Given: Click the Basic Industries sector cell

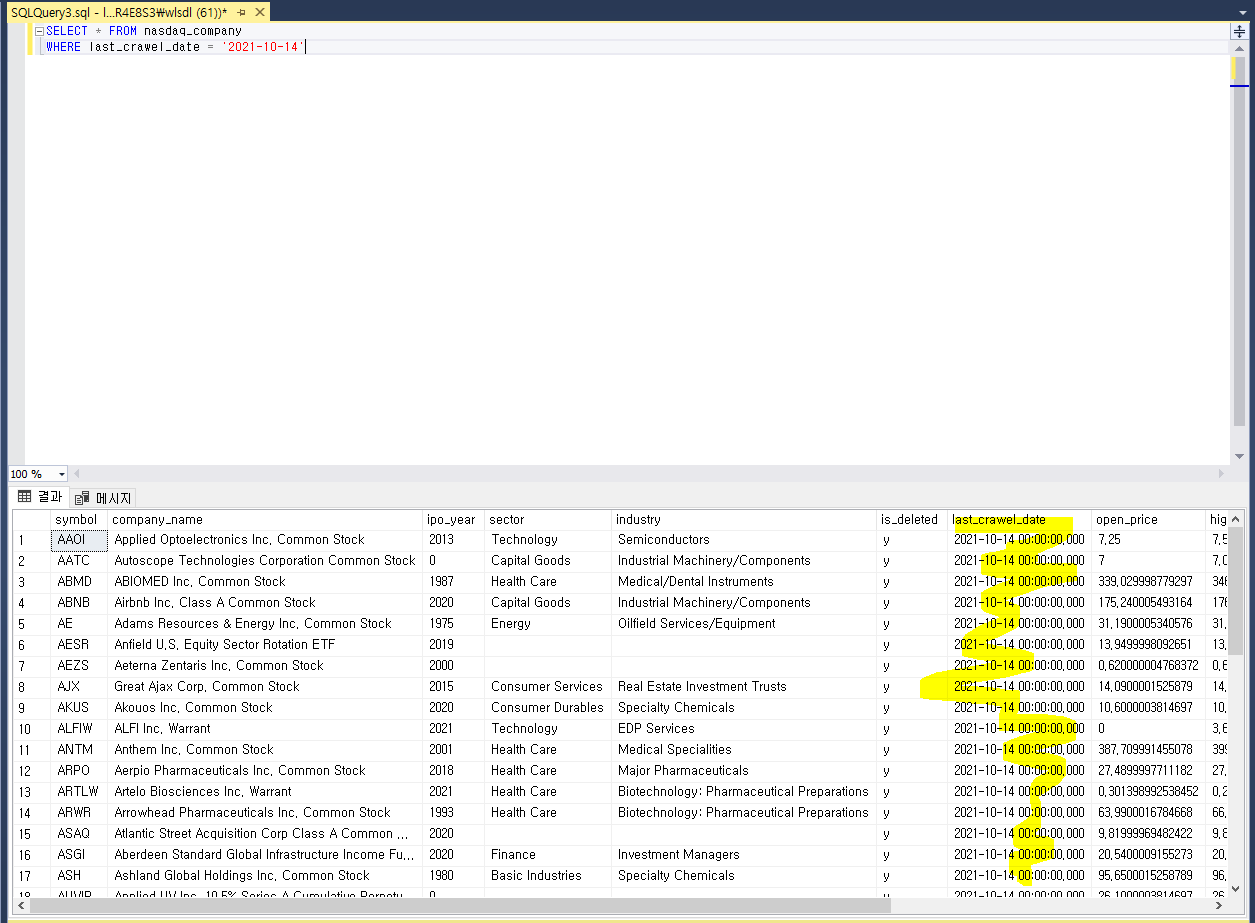Looking at the screenshot, I should [548, 876].
